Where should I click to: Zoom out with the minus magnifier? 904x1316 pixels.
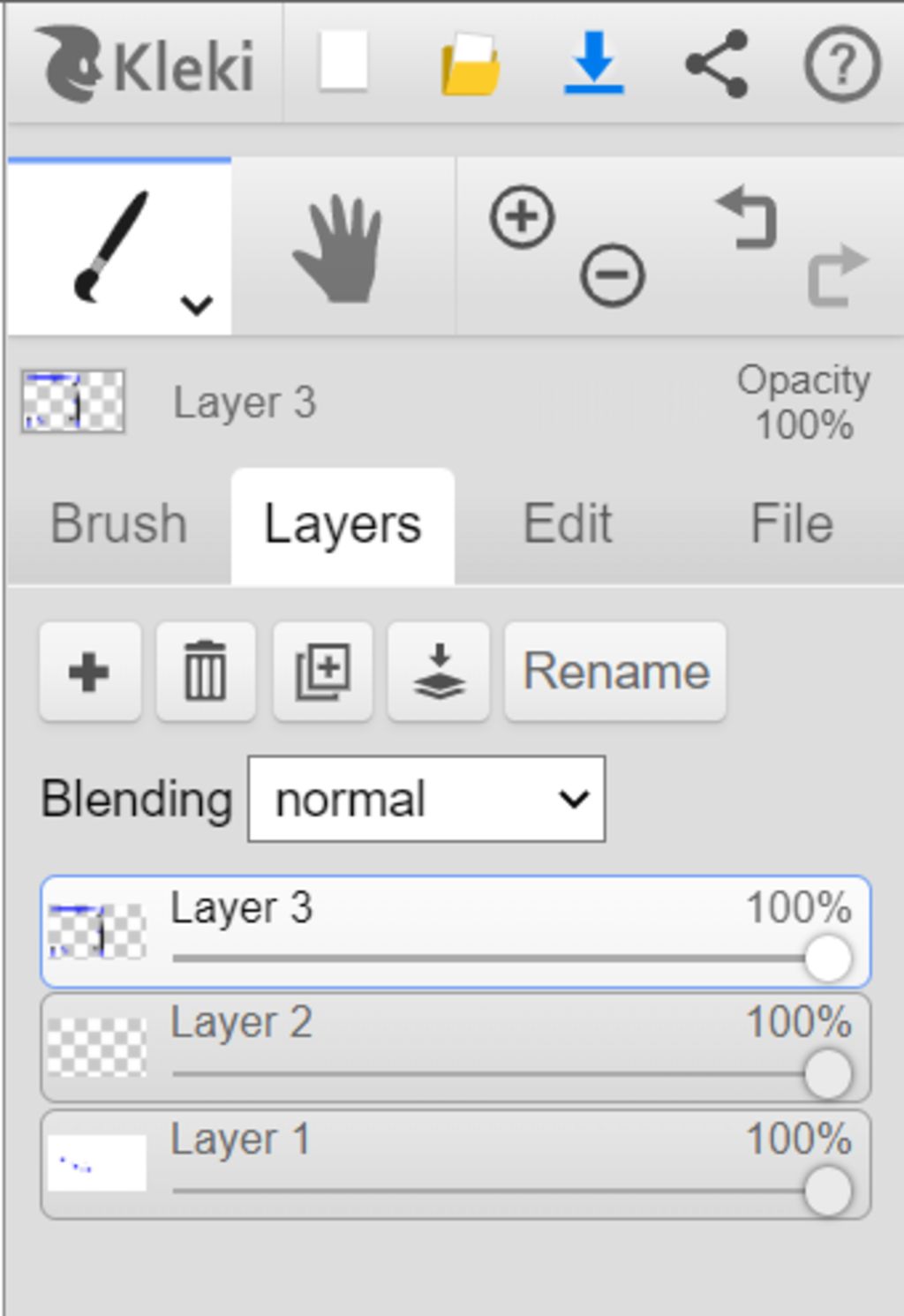pos(612,274)
